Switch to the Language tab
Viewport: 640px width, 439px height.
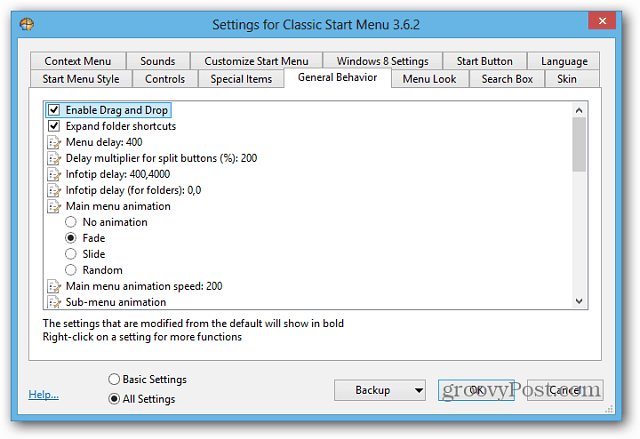pos(564,61)
